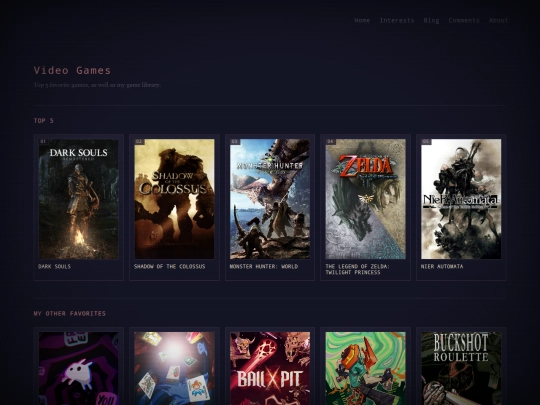Open the Dark Souls cover art
This screenshot has height=405, width=540.
click(x=79, y=199)
